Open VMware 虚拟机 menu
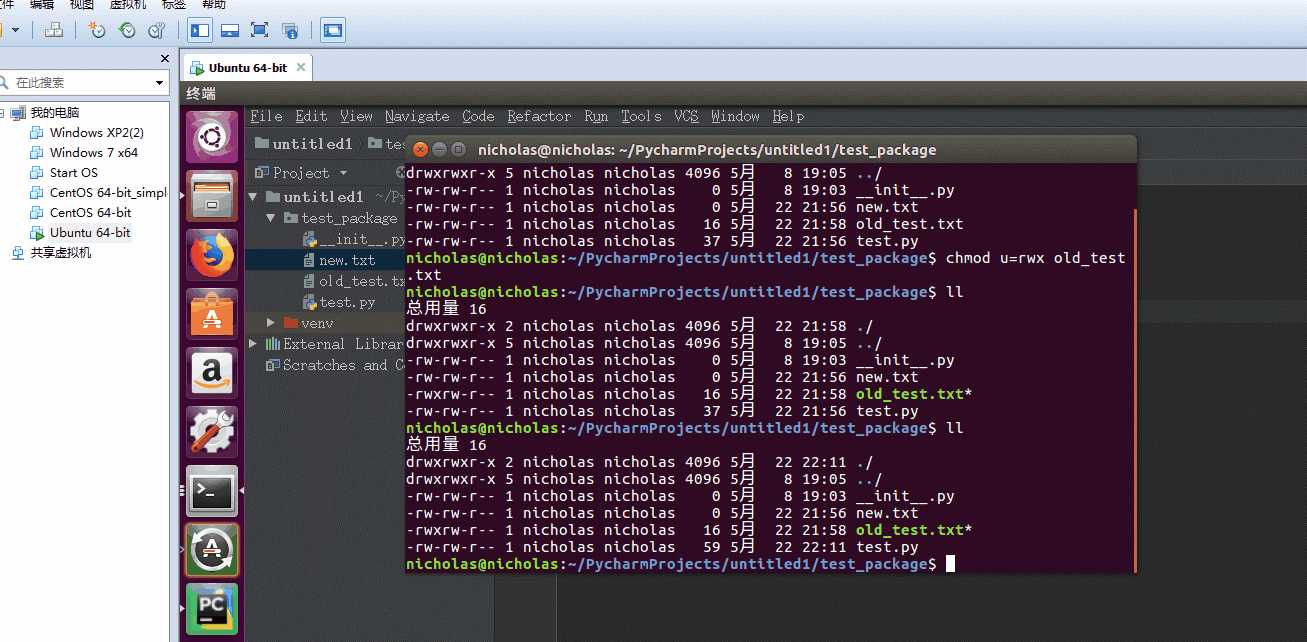 tap(127, 4)
